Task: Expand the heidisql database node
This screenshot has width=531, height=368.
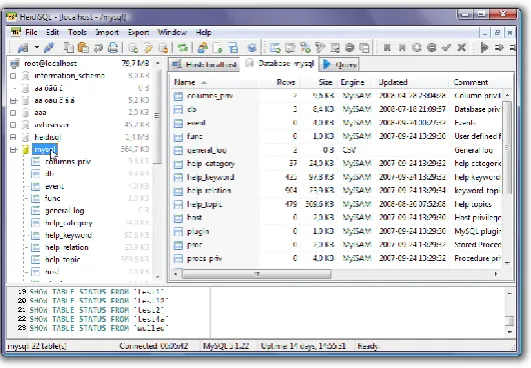Action: [x=13, y=137]
